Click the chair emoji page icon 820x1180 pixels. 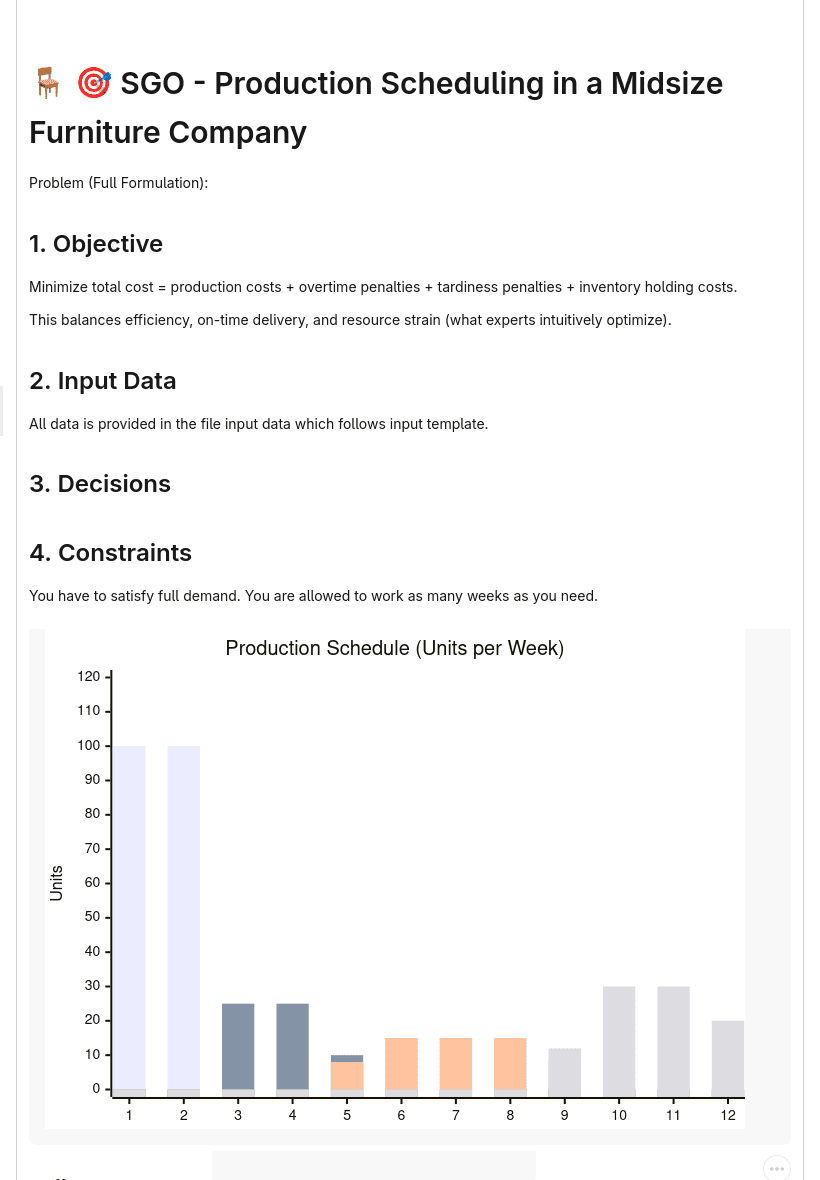[47, 83]
